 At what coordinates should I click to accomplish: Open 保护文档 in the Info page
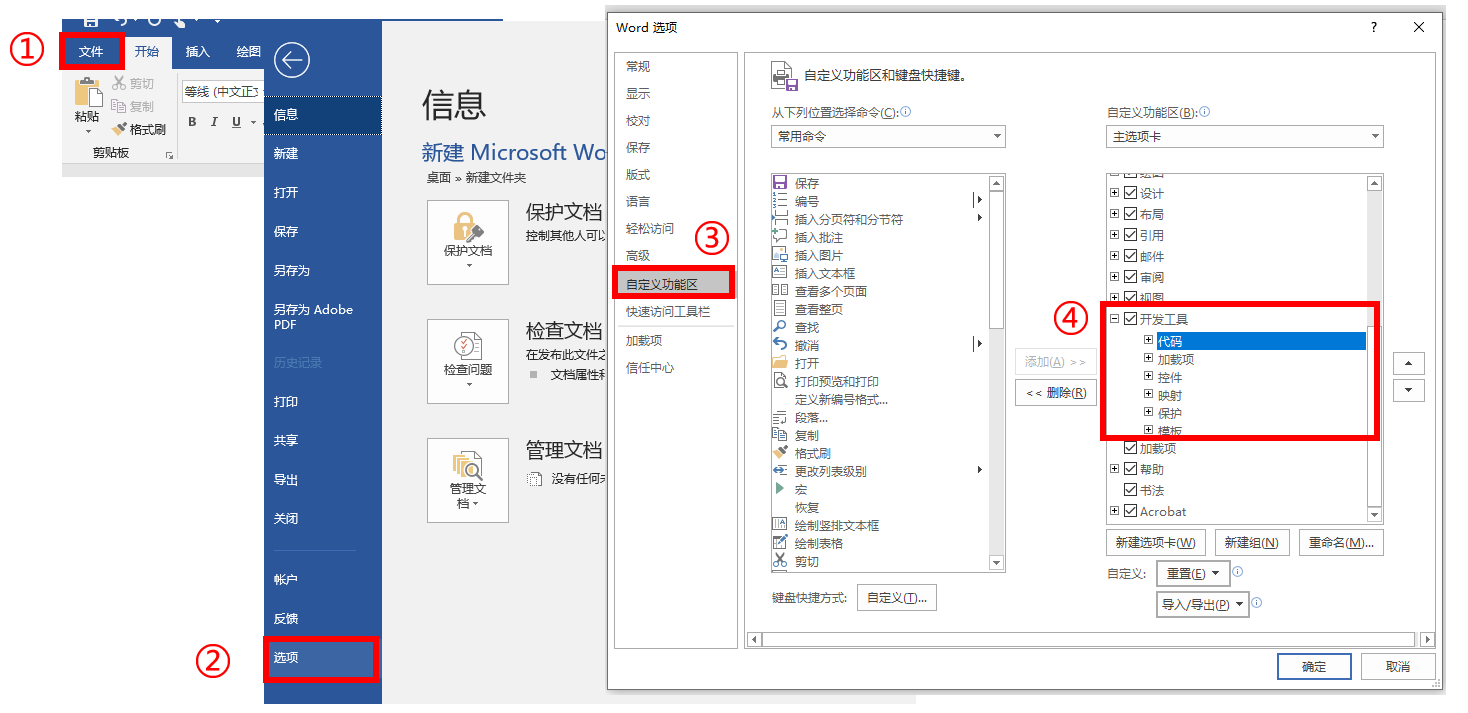coord(468,242)
